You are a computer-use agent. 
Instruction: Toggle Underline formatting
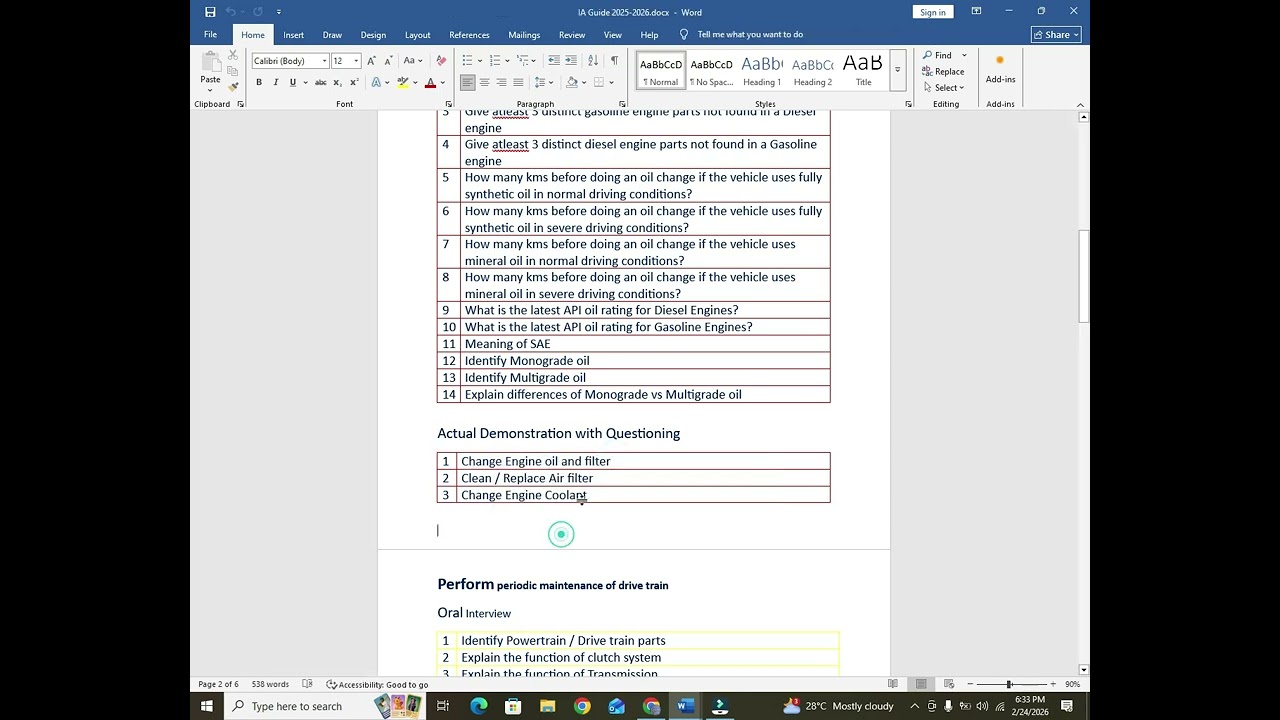tap(292, 82)
